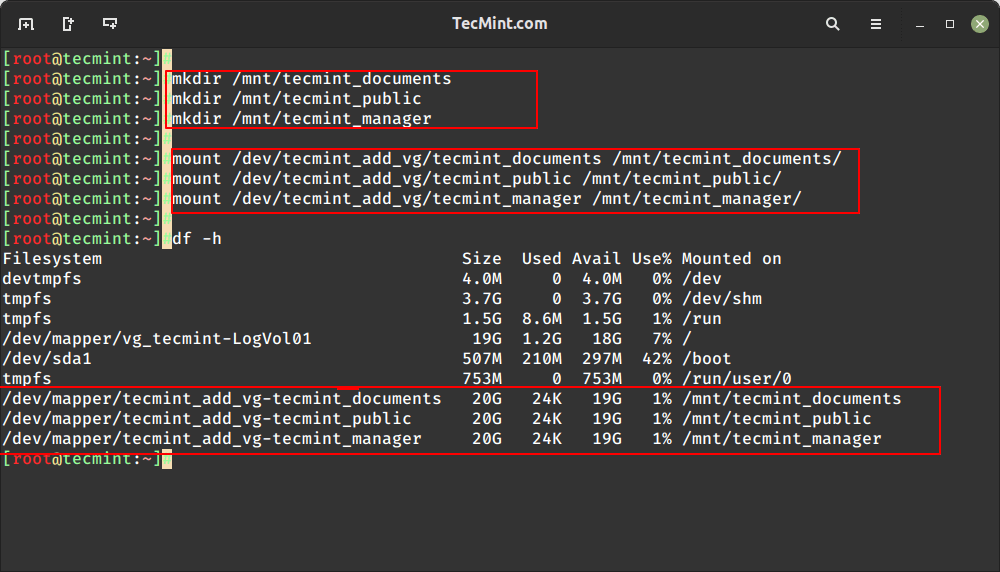This screenshot has width=1000, height=572.
Task: Click the cursor at the last prompt
Action: pyautogui.click(x=167, y=459)
